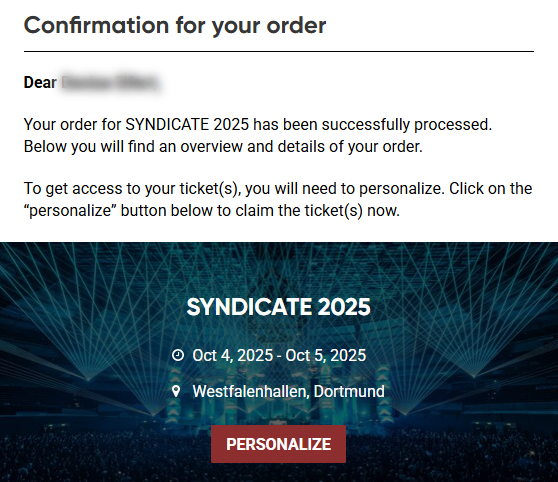558x482 pixels.
Task: Click the Dortmund city text
Action: 349,391
